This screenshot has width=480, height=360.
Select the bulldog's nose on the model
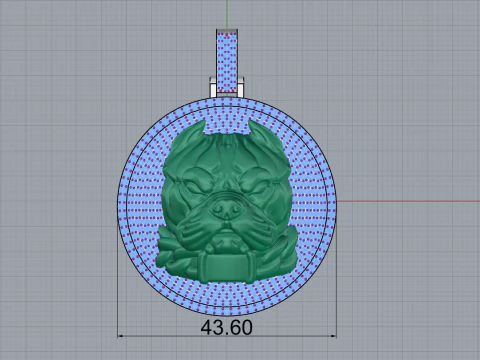coord(227,209)
